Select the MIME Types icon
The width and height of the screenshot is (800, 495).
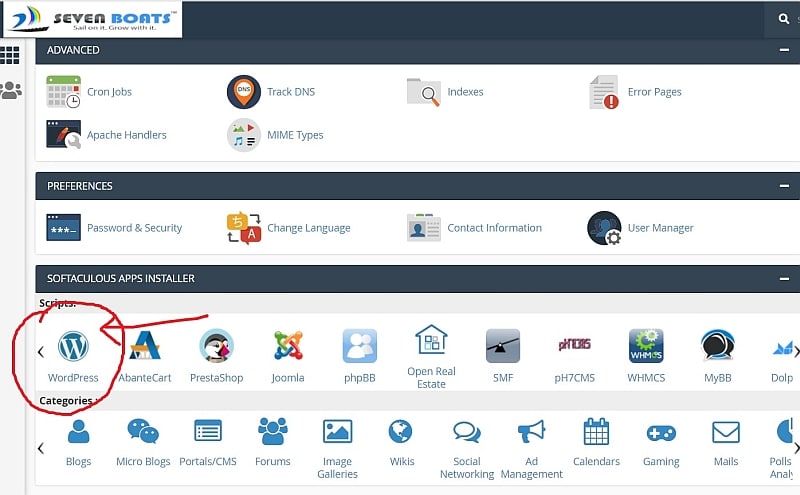[244, 135]
